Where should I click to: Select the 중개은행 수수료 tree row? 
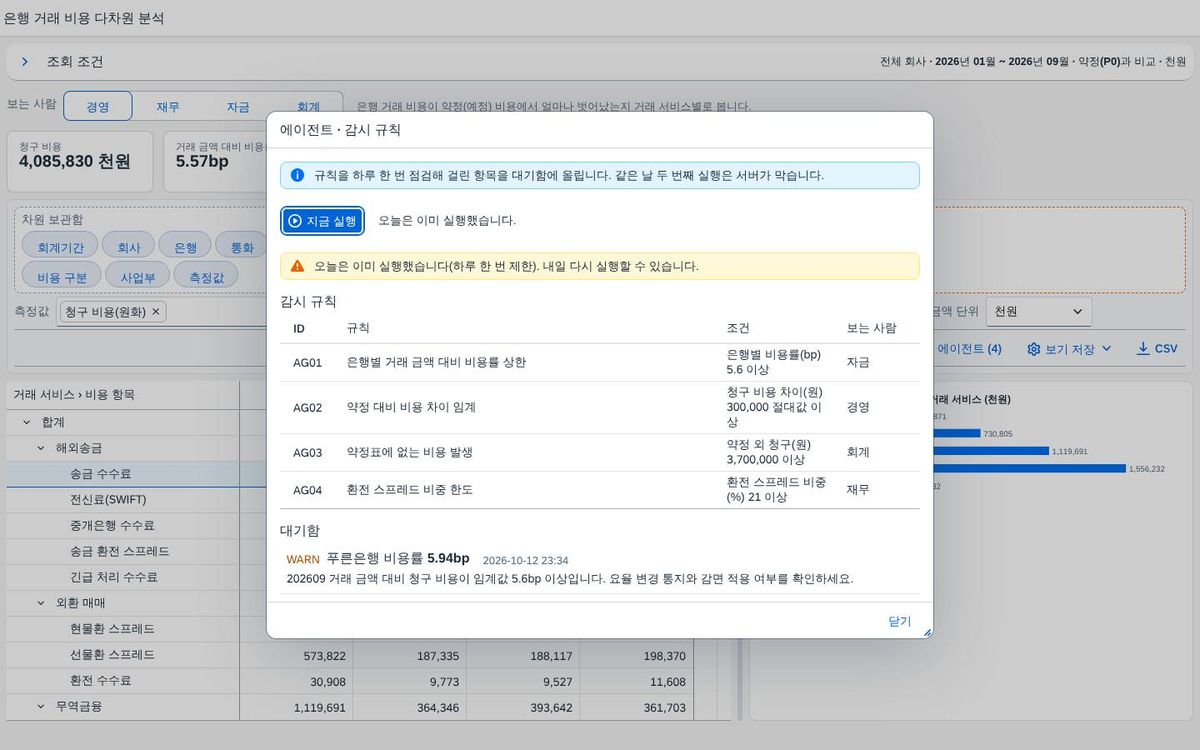pyautogui.click(x=123, y=526)
